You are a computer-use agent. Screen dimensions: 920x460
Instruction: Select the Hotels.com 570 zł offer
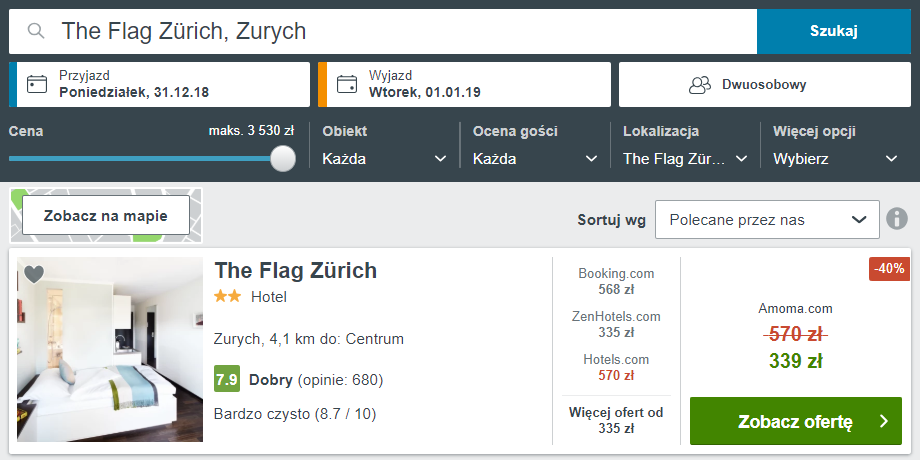616,367
